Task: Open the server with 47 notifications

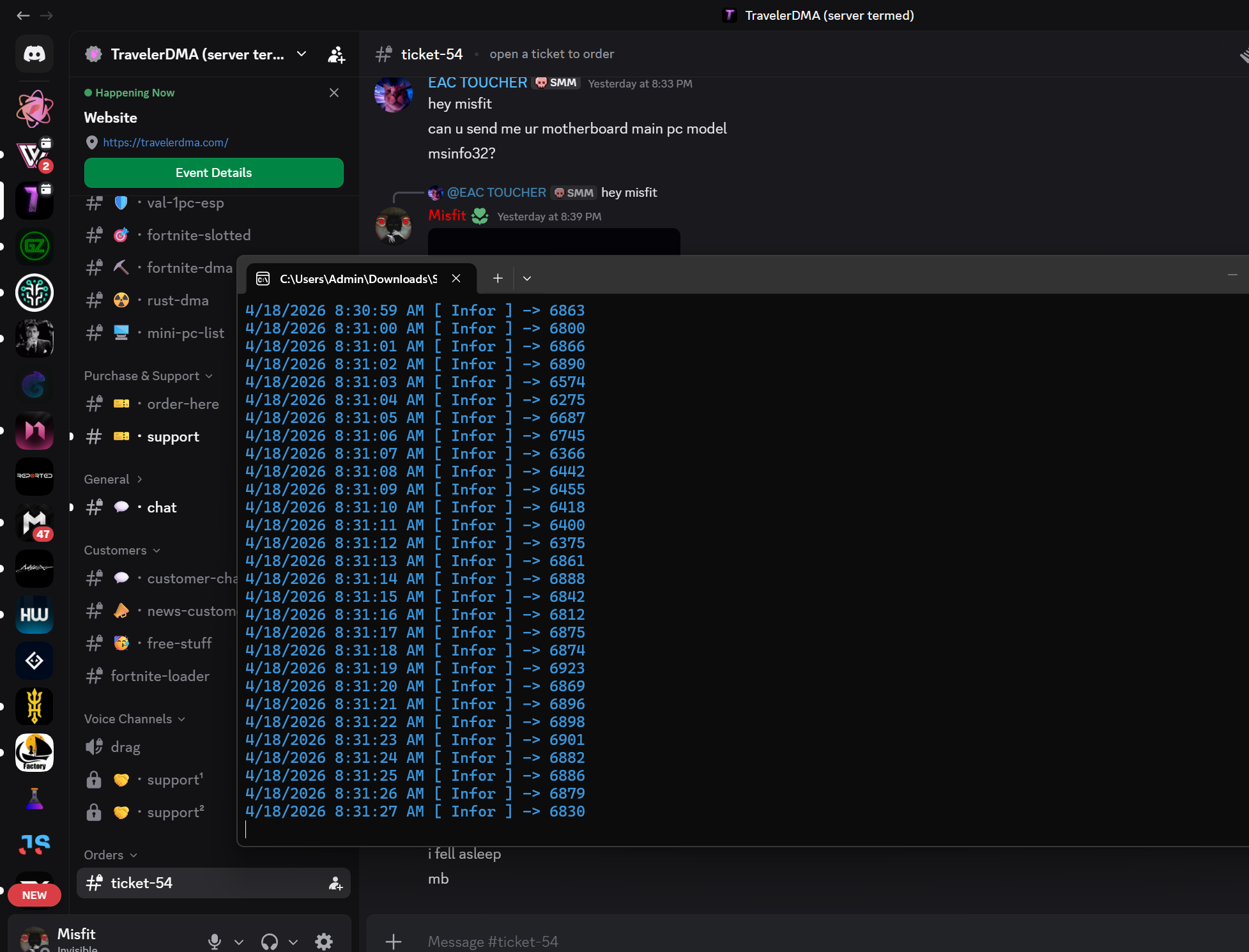Action: 34,523
